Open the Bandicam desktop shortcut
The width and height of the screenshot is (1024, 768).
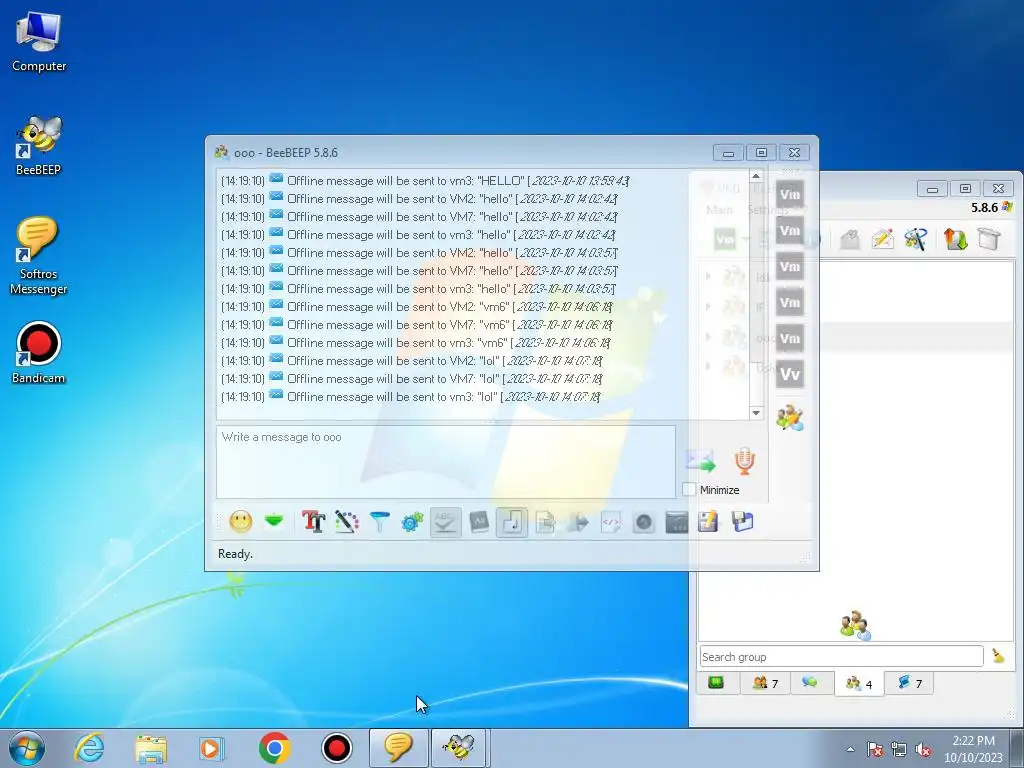coord(39,353)
